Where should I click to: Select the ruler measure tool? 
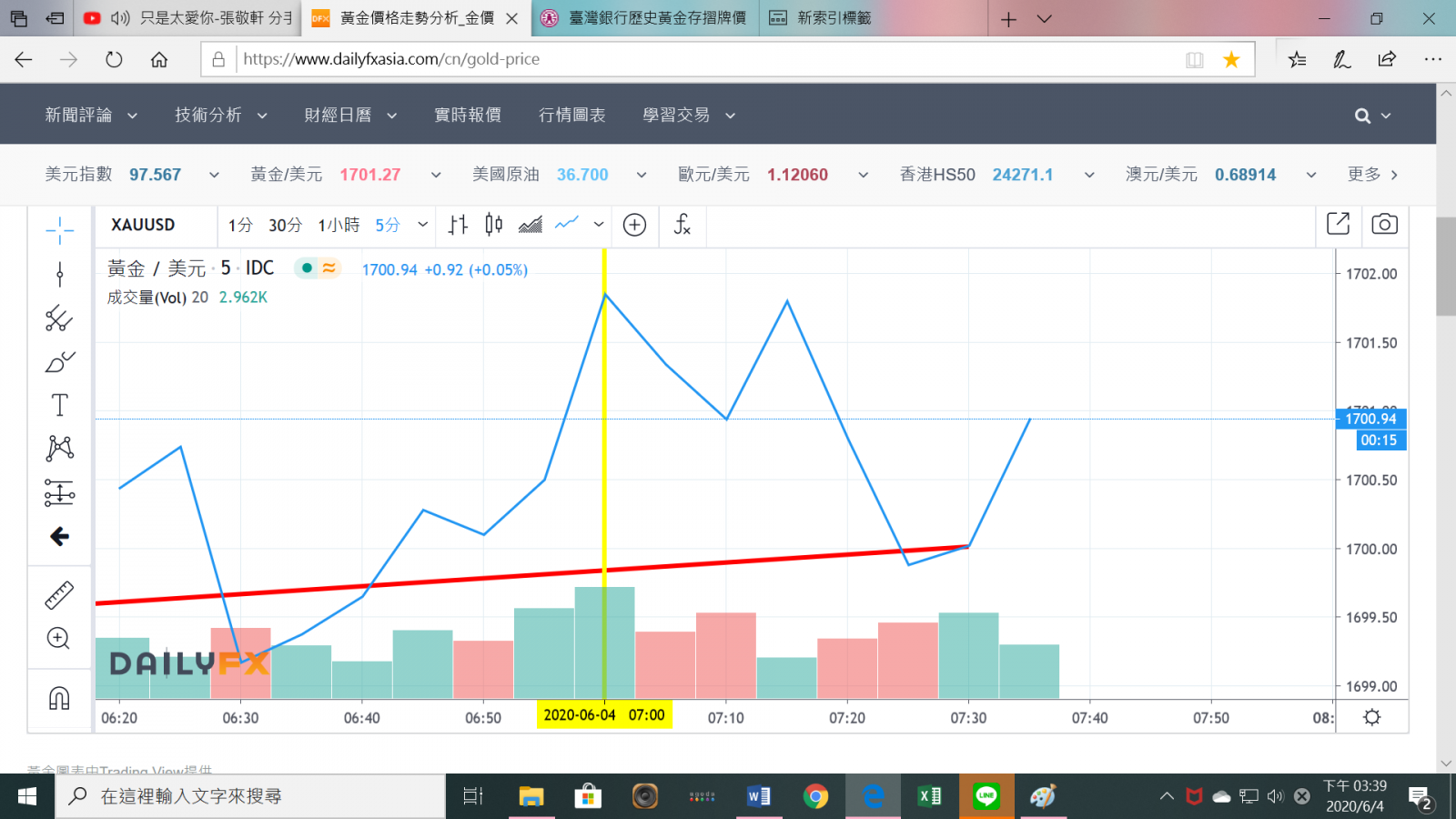point(59,595)
